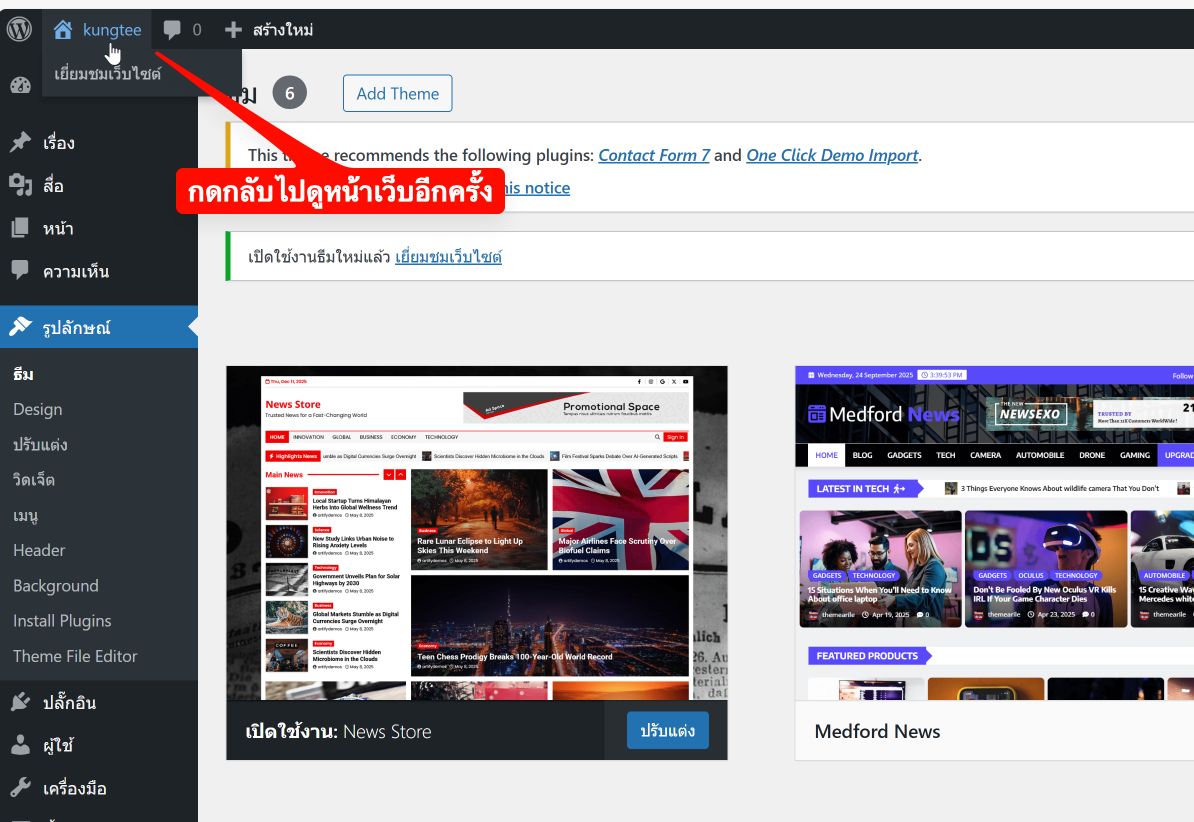
Task: Click the pushpin icon for posts
Action: point(20,142)
